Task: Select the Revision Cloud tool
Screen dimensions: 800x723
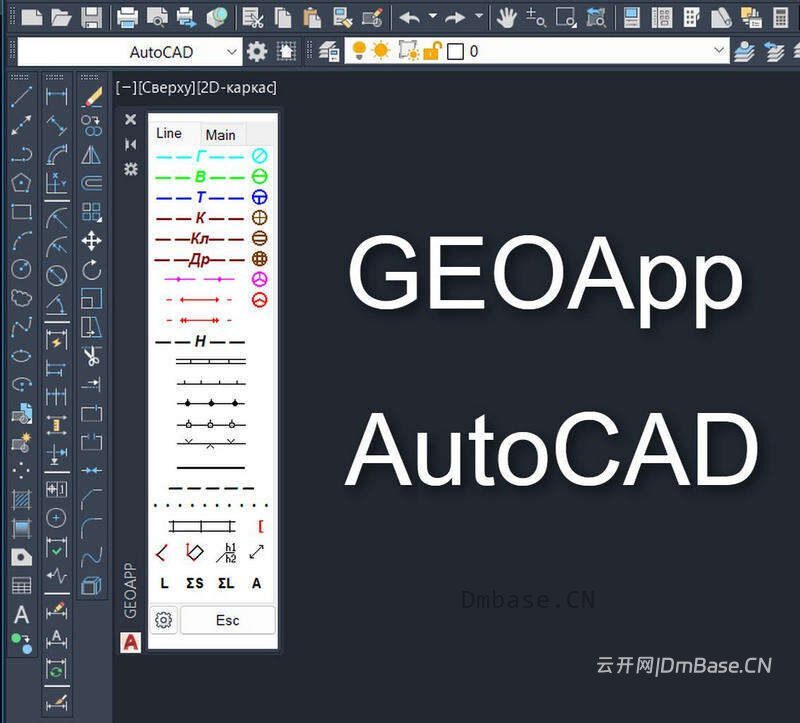Action: click(21, 297)
